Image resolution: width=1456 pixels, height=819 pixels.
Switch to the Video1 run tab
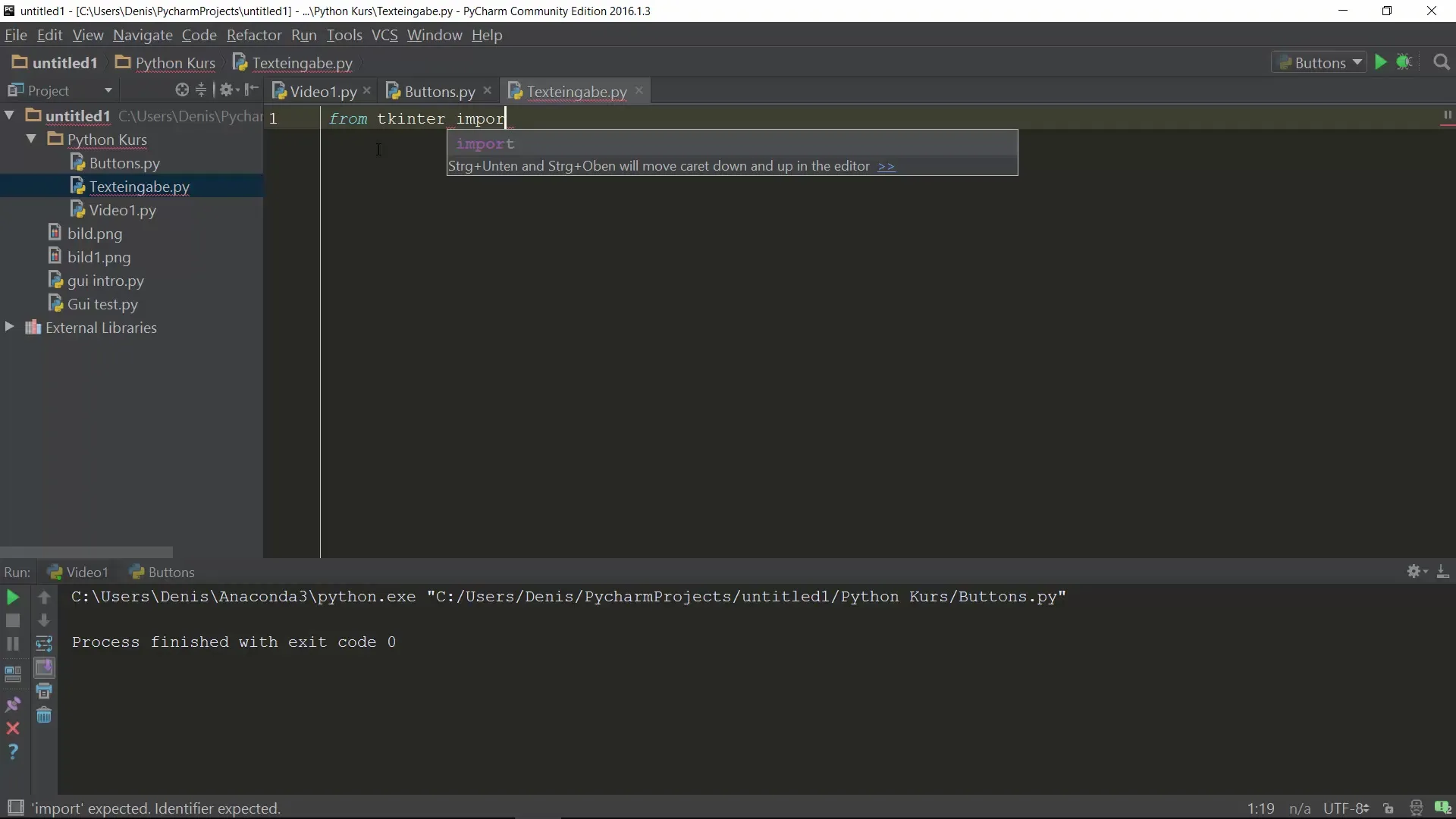tap(78, 572)
